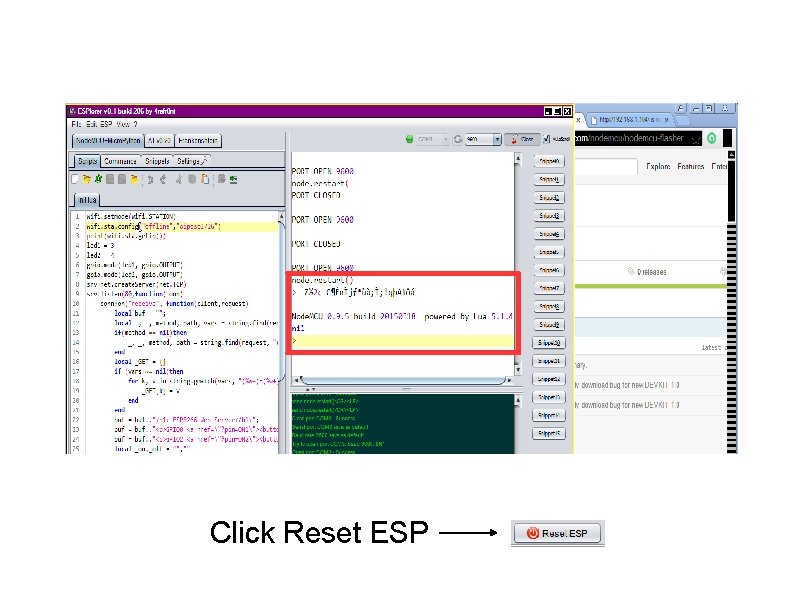Image resolution: width=794 pixels, height=595 pixels.
Task: Click the 0 releases link in browser
Action: [647, 272]
